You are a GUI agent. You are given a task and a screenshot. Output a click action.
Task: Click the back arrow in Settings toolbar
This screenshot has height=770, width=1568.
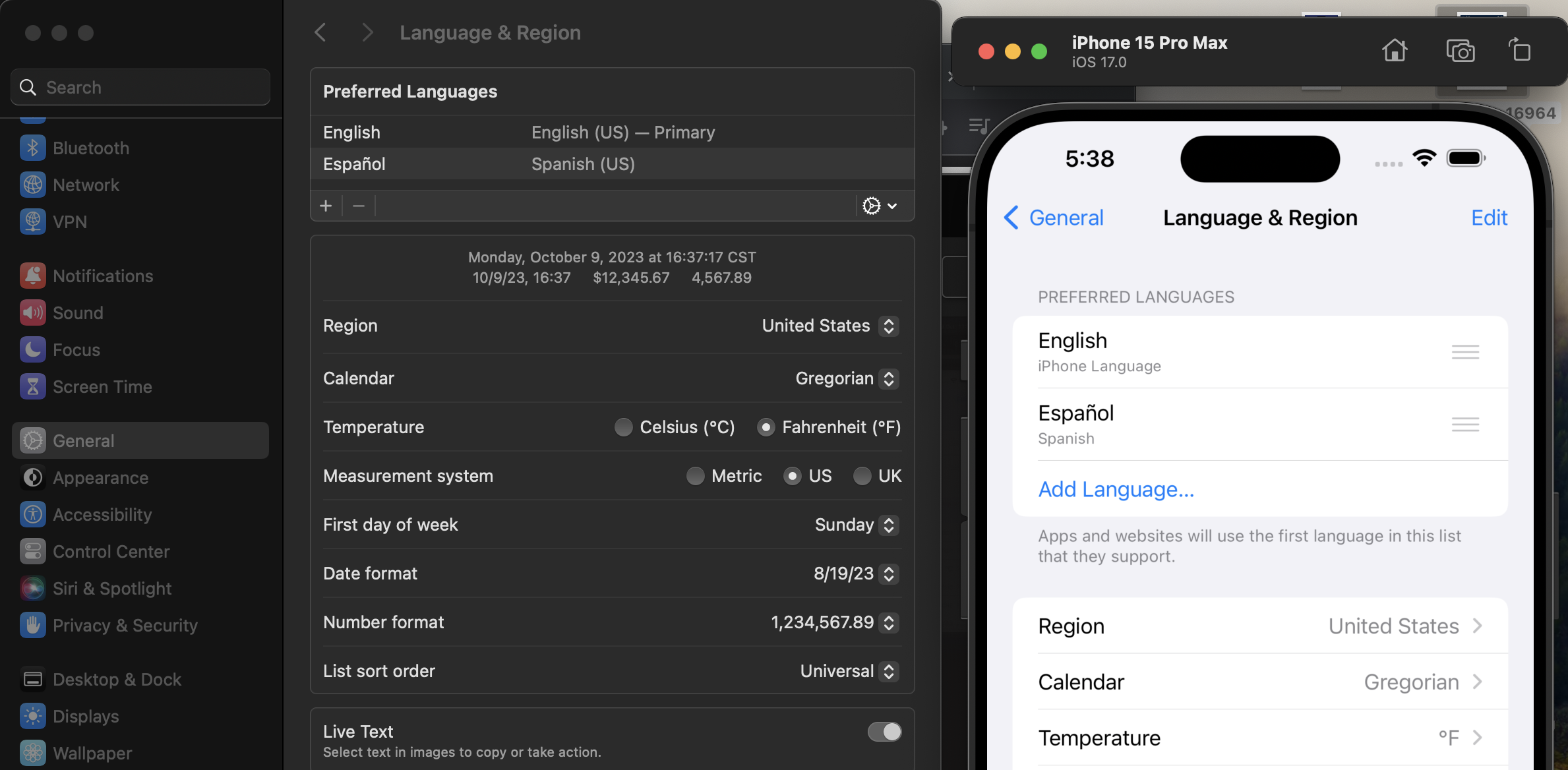[320, 32]
